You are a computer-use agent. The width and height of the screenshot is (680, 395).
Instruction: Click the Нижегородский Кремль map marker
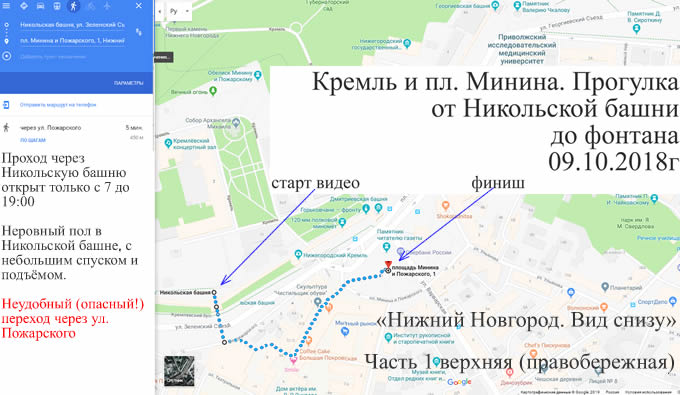click(x=298, y=254)
